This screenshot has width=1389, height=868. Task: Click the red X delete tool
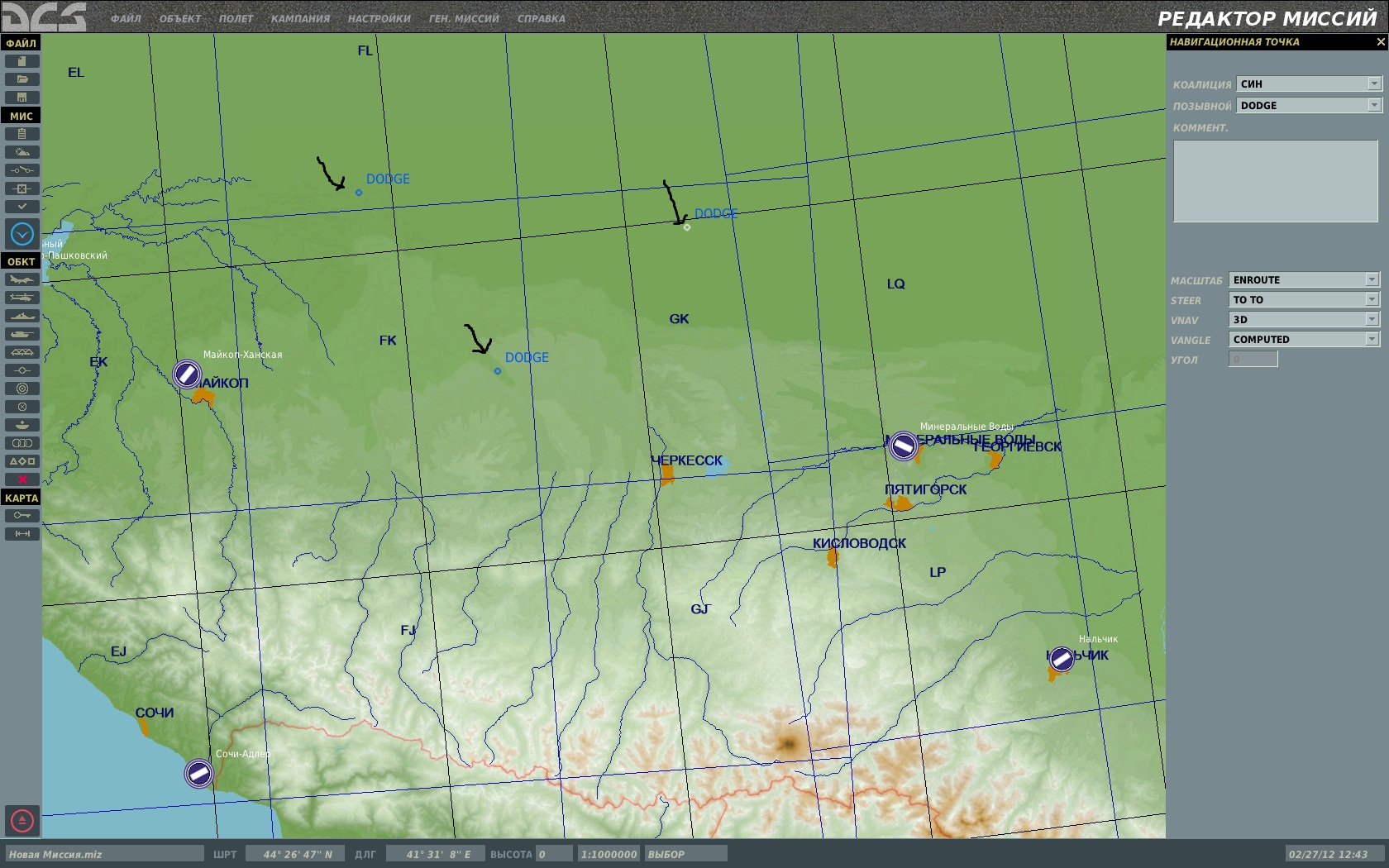point(21,479)
